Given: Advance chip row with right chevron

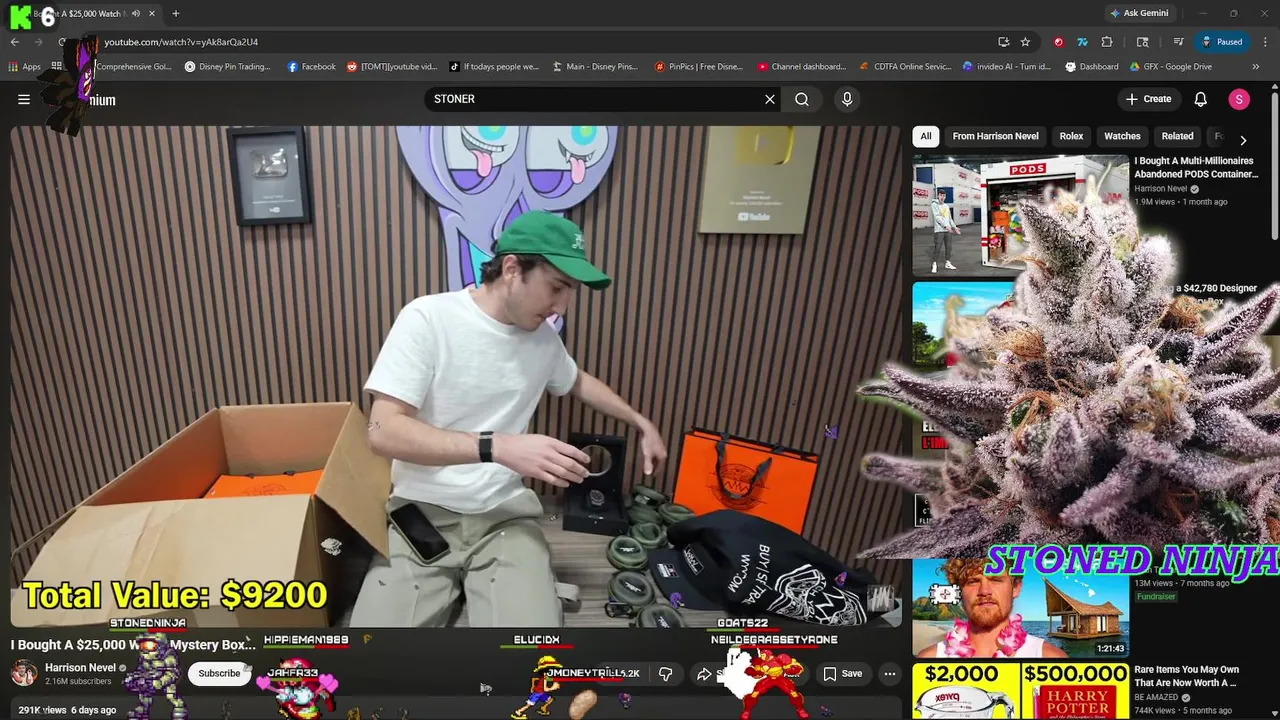Looking at the screenshot, I should [x=1243, y=140].
